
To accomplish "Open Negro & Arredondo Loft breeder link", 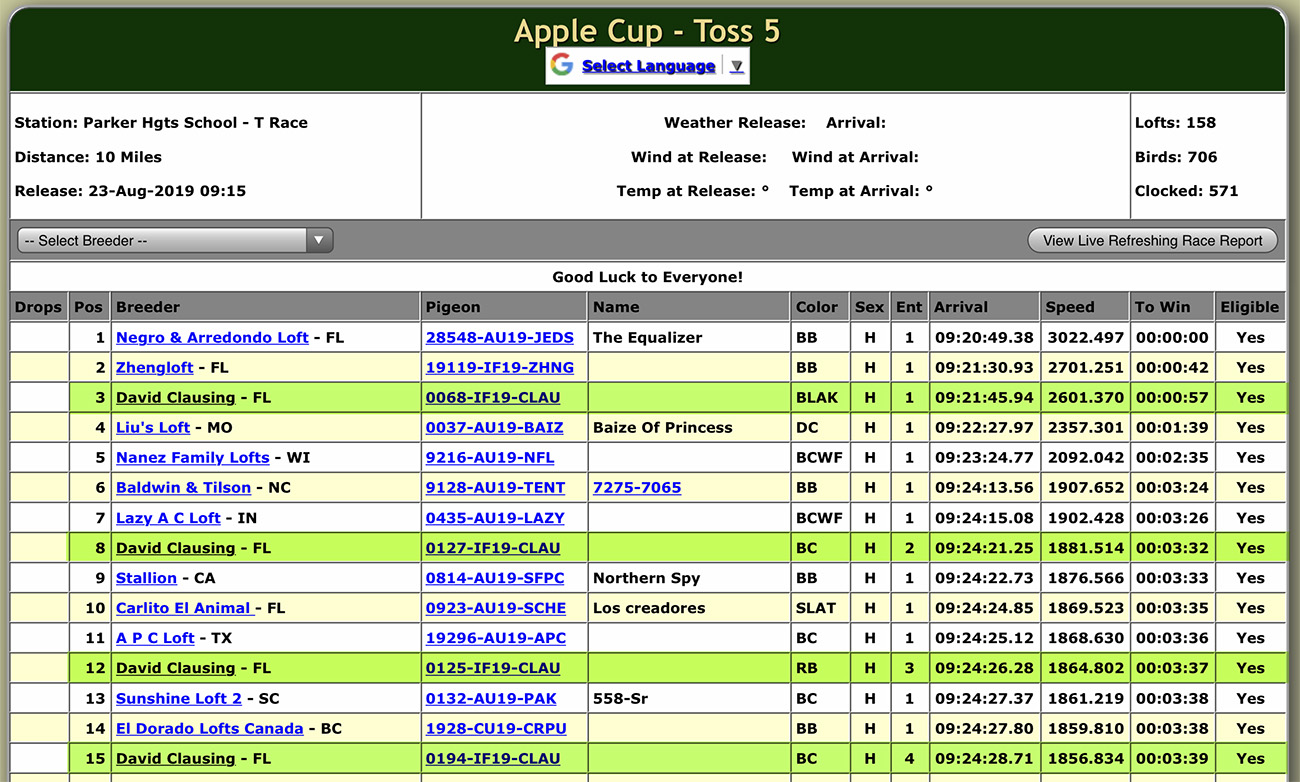I will tap(212, 337).
